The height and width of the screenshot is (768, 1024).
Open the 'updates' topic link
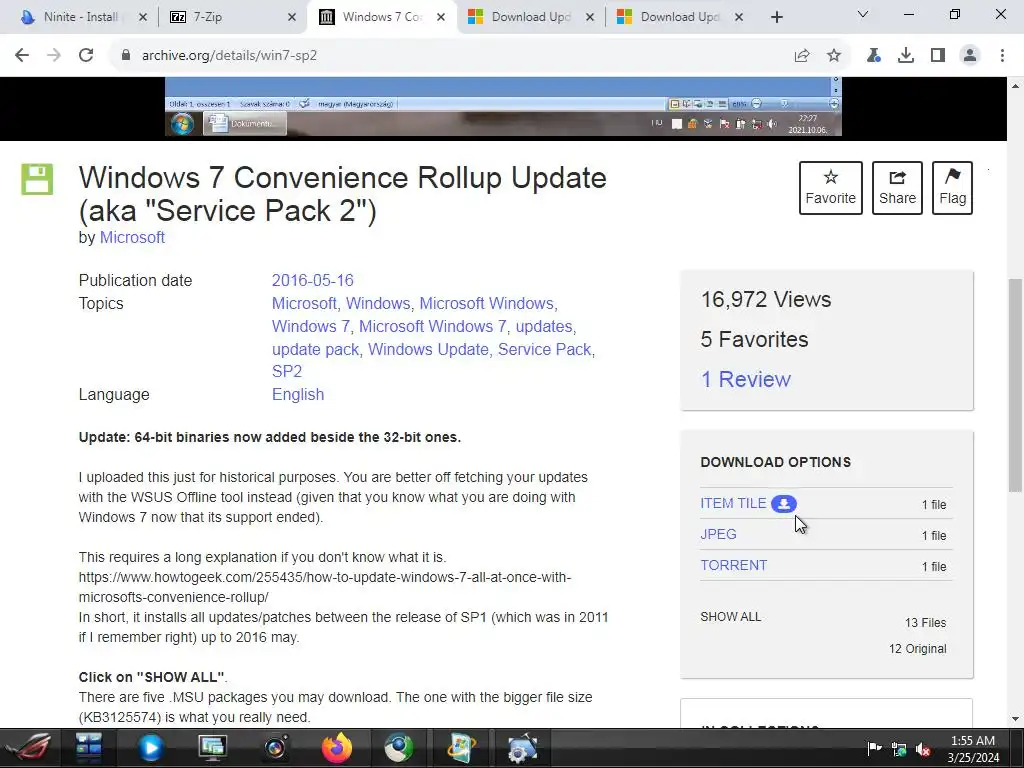pyautogui.click(x=543, y=326)
